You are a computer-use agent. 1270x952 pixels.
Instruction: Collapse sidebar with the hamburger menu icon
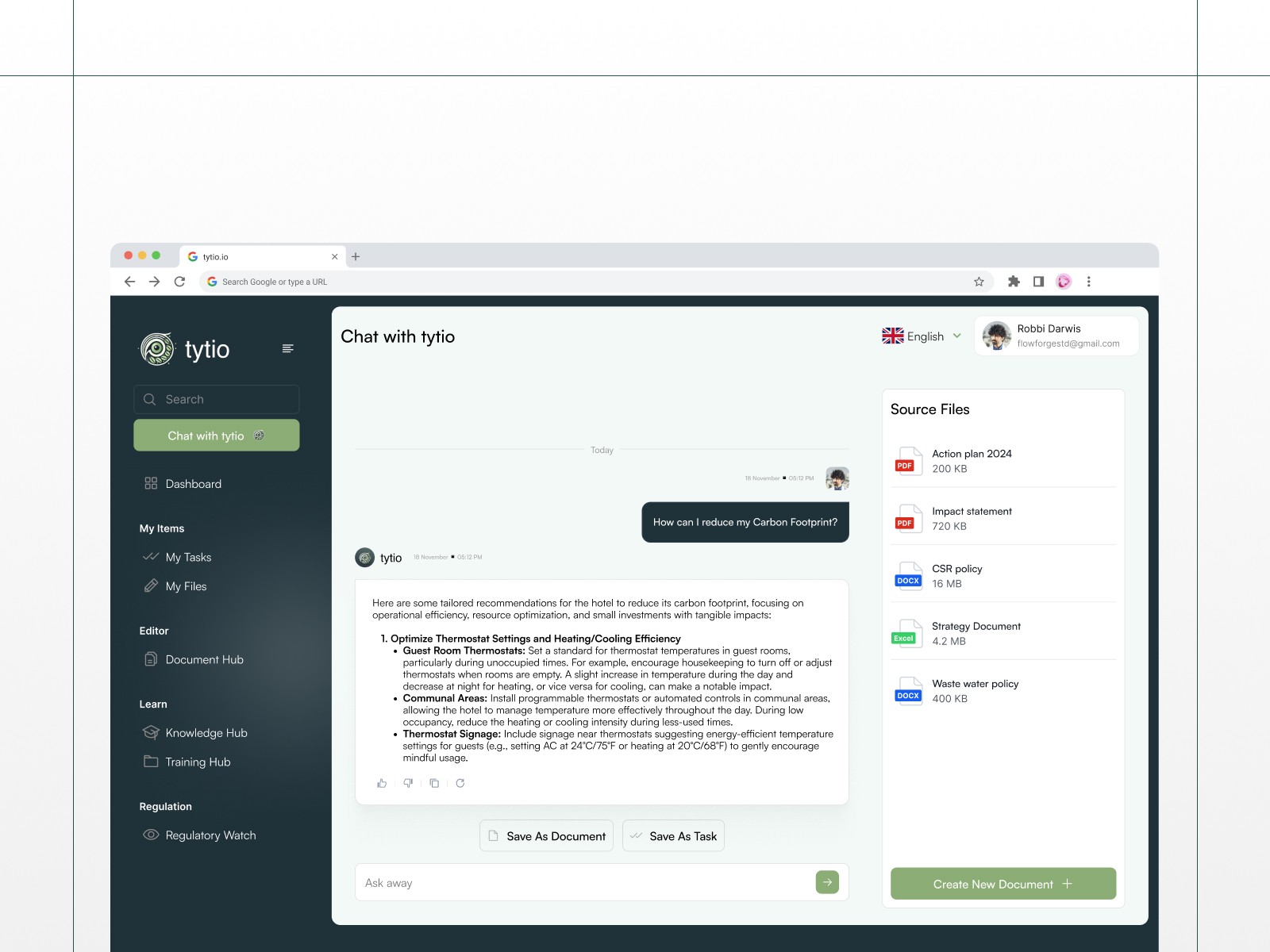tap(287, 348)
